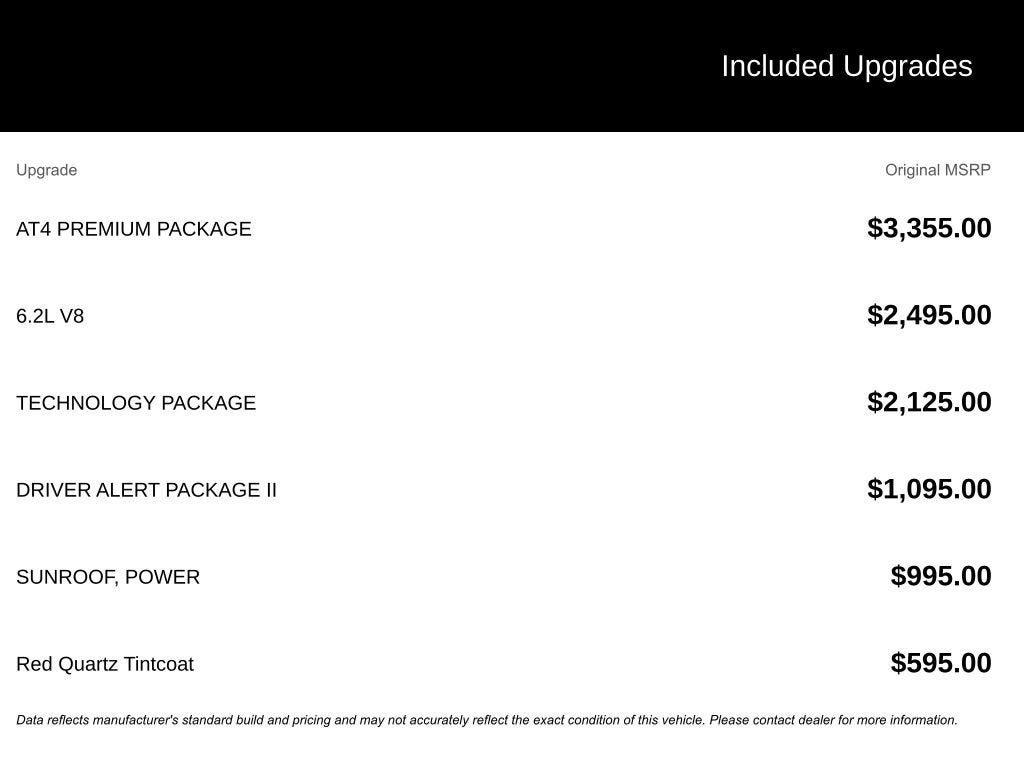Image resolution: width=1024 pixels, height=768 pixels.
Task: Click the "Please contact dealer" sentence
Action: [x=833, y=720]
